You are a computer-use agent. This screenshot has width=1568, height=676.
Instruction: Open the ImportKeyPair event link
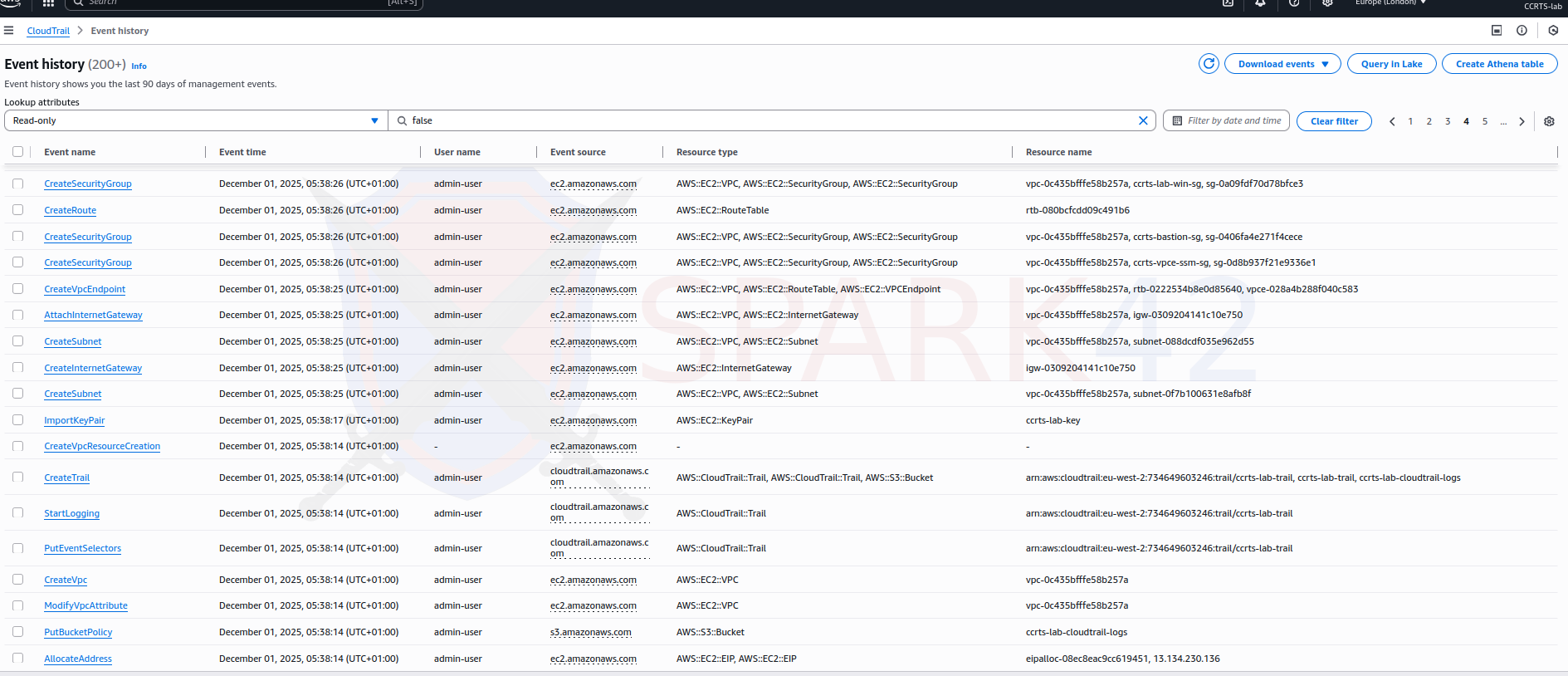point(75,420)
